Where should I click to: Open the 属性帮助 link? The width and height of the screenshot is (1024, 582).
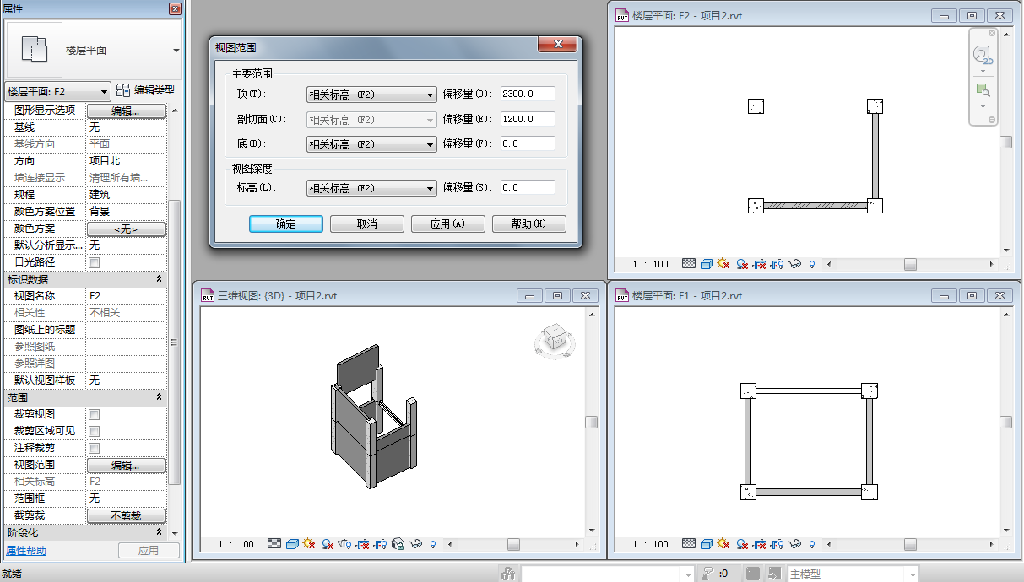(26, 551)
